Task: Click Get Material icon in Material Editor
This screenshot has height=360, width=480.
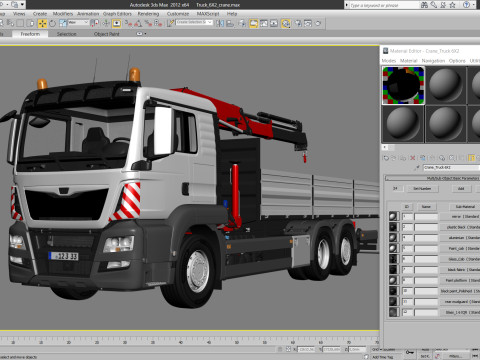Action: (x=386, y=158)
